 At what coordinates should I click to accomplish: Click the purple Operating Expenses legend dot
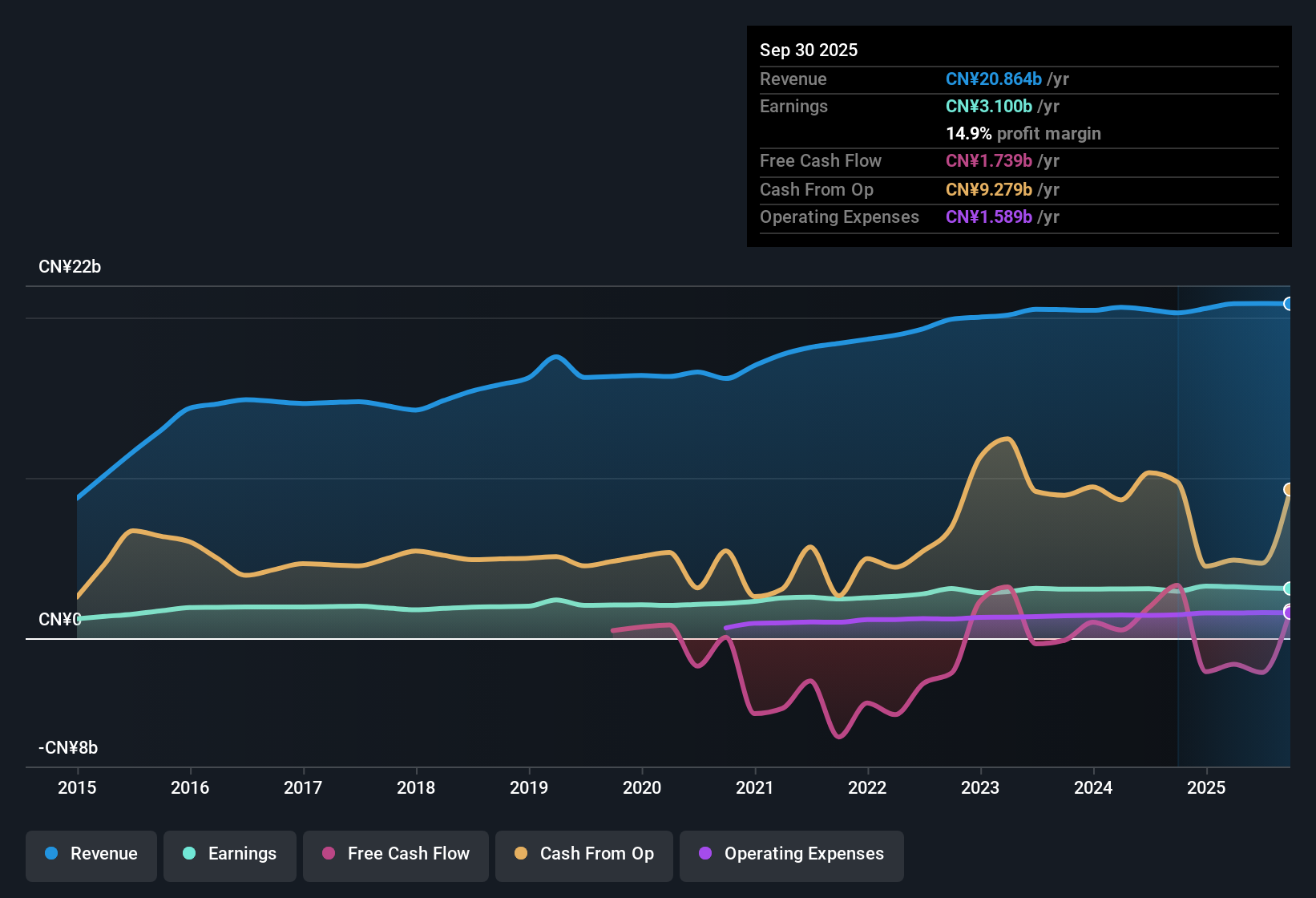[x=705, y=854]
